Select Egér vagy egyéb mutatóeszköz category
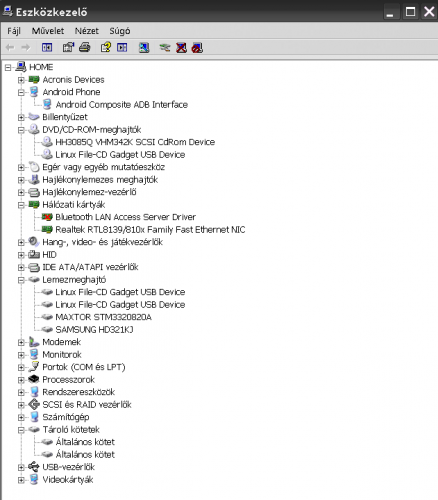The height and width of the screenshot is (500, 438). click(104, 167)
